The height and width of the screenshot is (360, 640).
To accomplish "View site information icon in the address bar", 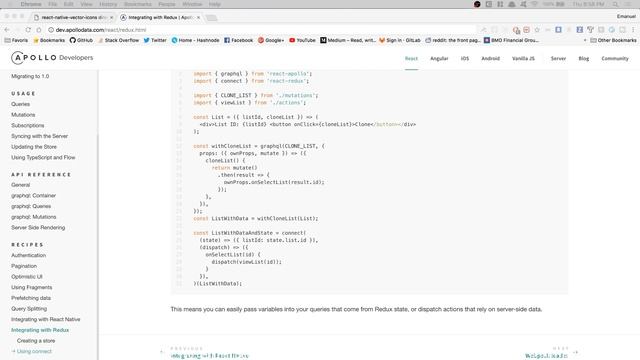I will point(51,30).
